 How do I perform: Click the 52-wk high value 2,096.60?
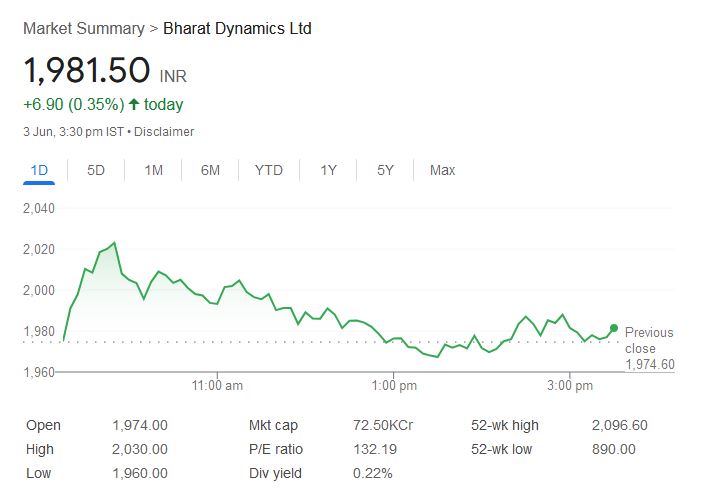coord(619,425)
